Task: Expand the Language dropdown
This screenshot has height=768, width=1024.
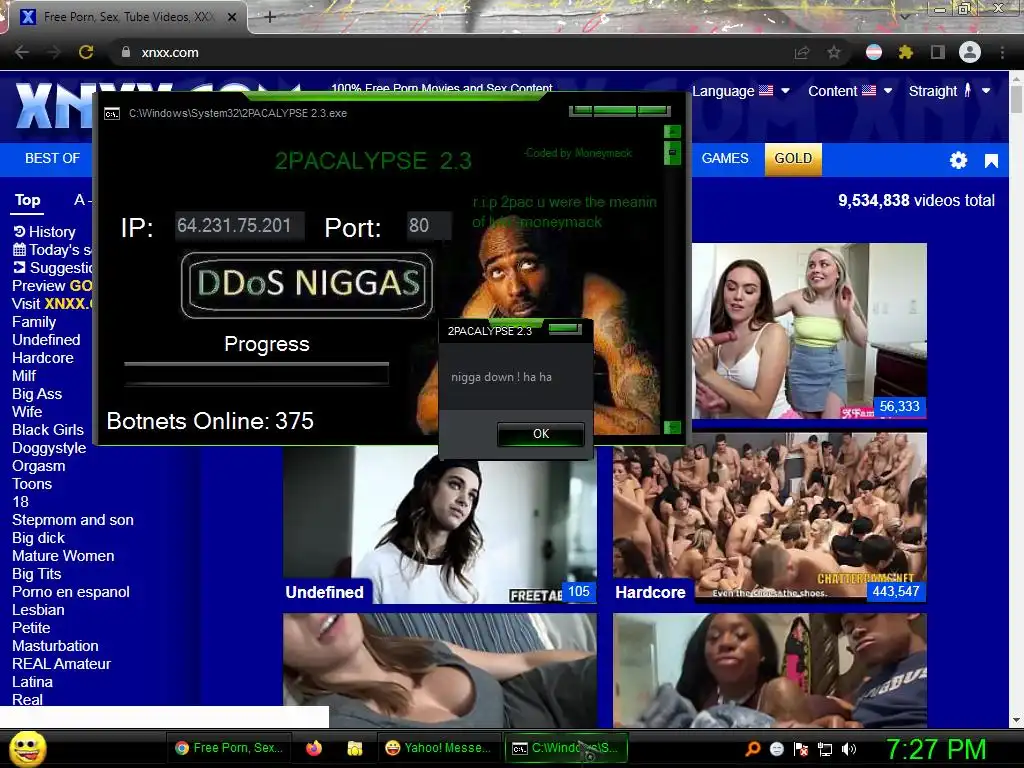Action: [741, 91]
